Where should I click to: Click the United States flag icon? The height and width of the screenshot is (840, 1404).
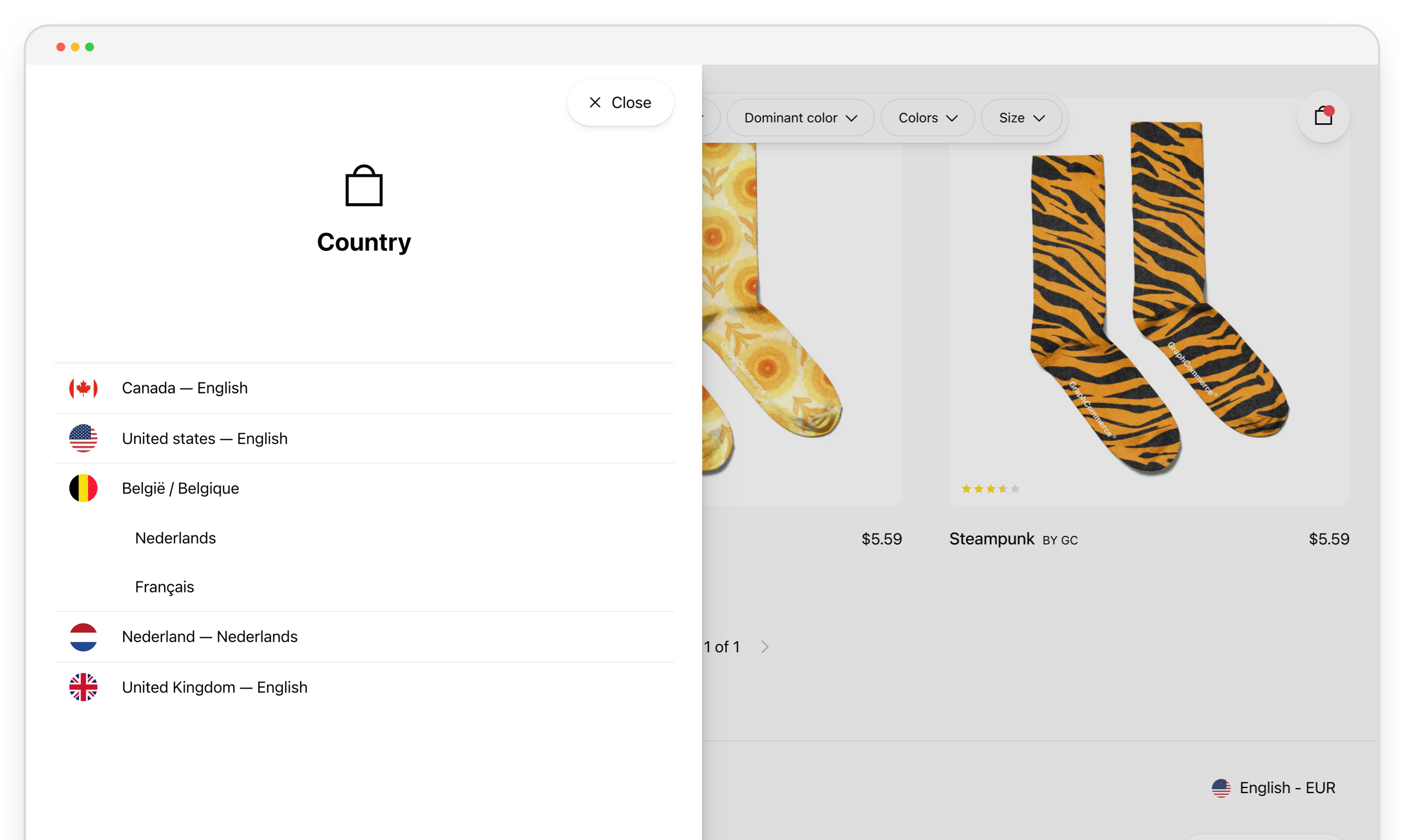point(83,438)
